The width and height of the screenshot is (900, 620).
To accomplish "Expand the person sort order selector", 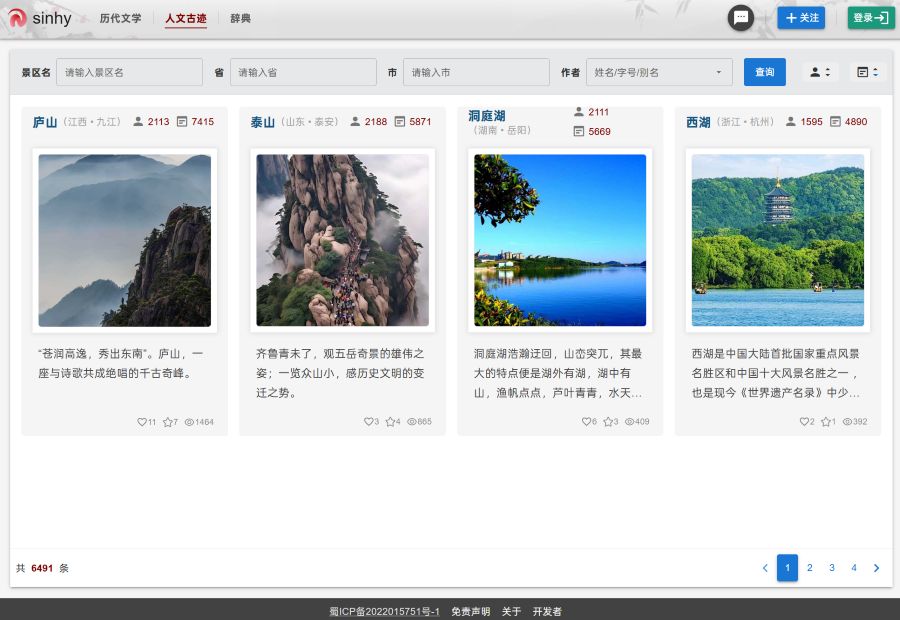I will coord(820,72).
